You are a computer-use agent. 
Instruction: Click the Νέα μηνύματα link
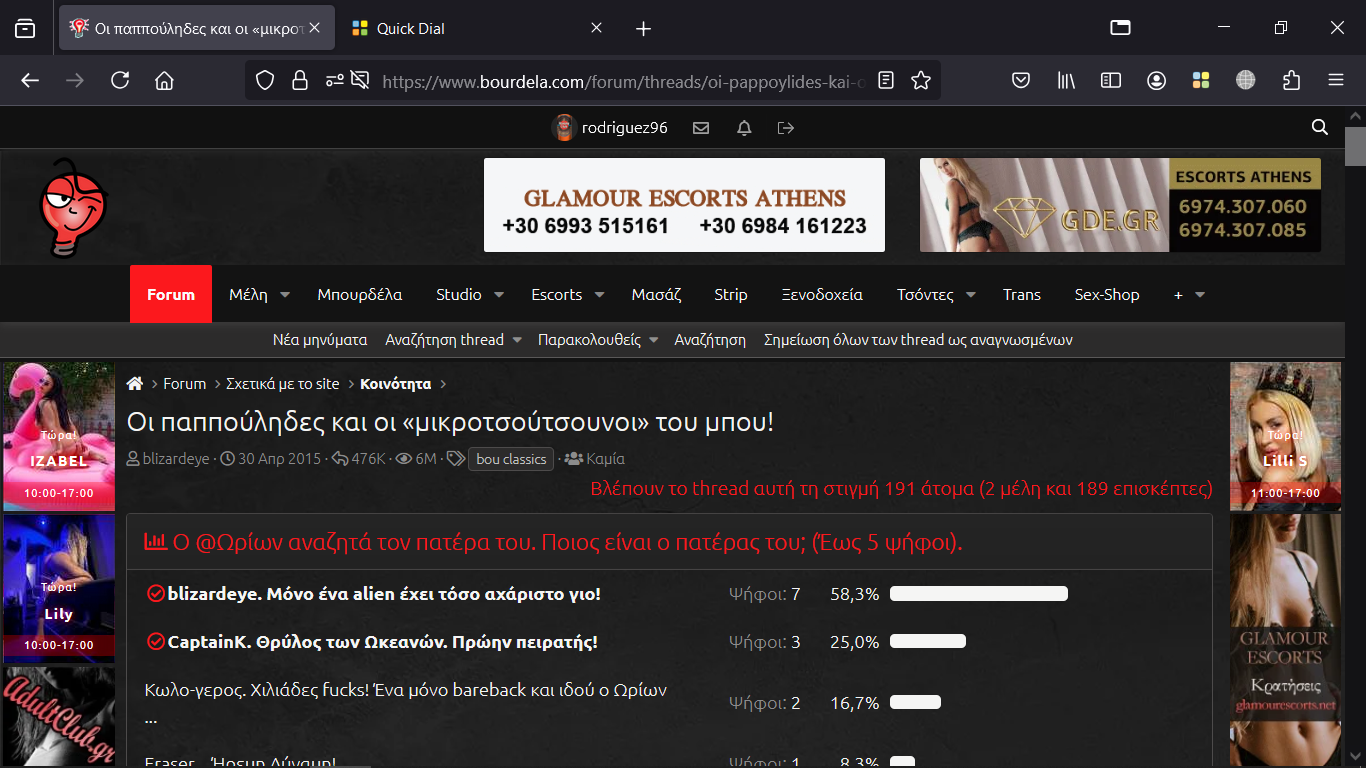click(320, 340)
